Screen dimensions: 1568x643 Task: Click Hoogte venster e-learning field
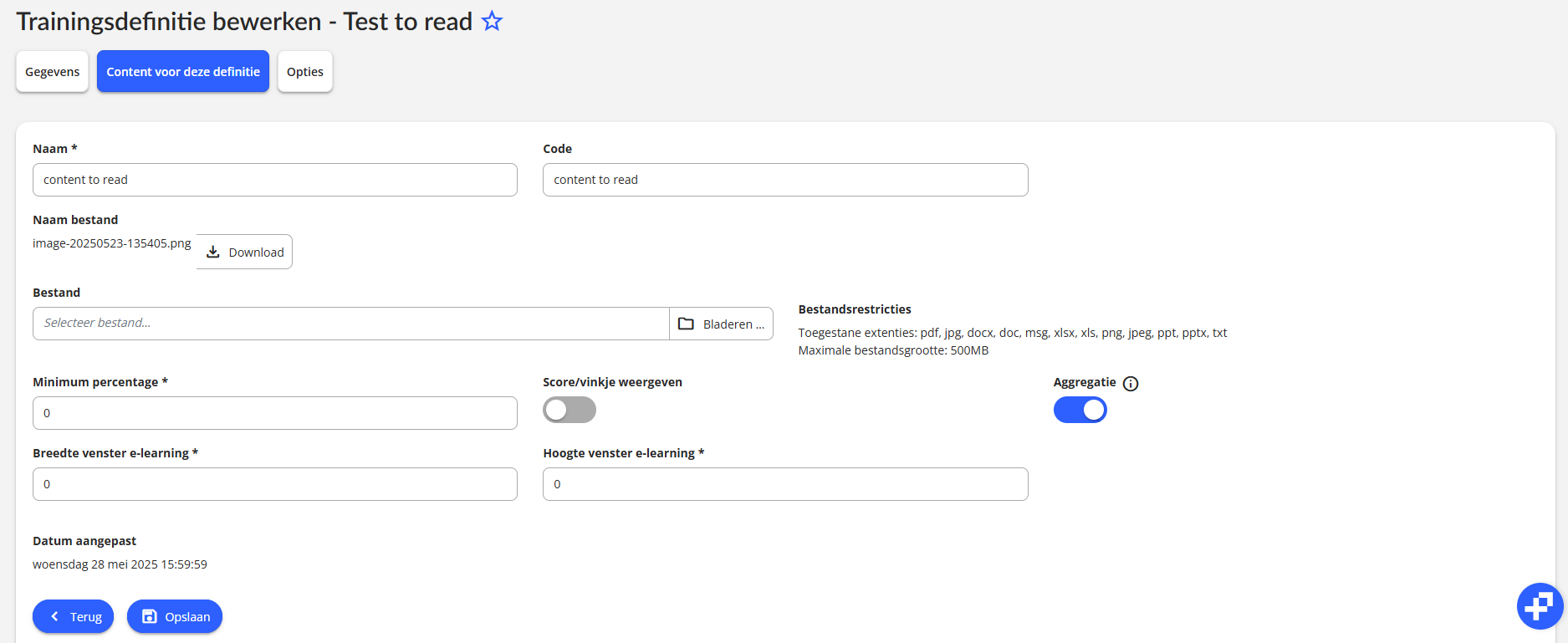[785, 484]
